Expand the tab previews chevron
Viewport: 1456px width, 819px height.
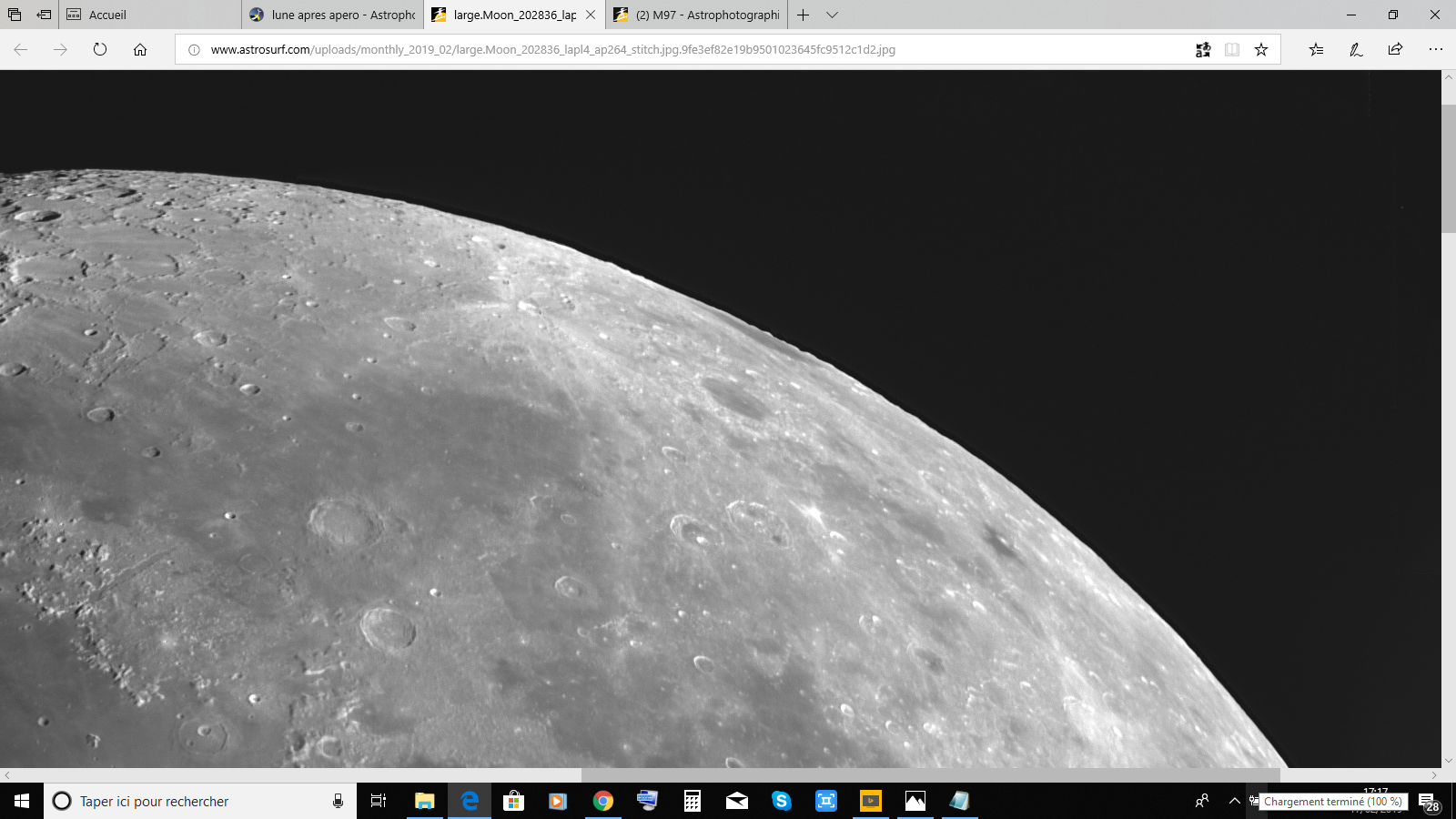832,15
